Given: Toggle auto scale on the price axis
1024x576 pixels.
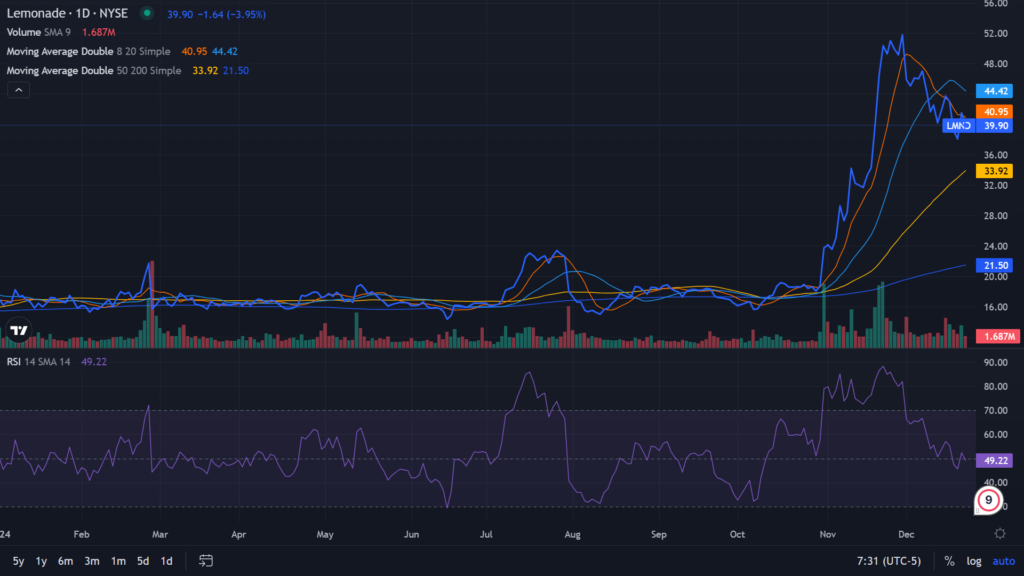Looking at the screenshot, I should pyautogui.click(x=1003, y=561).
